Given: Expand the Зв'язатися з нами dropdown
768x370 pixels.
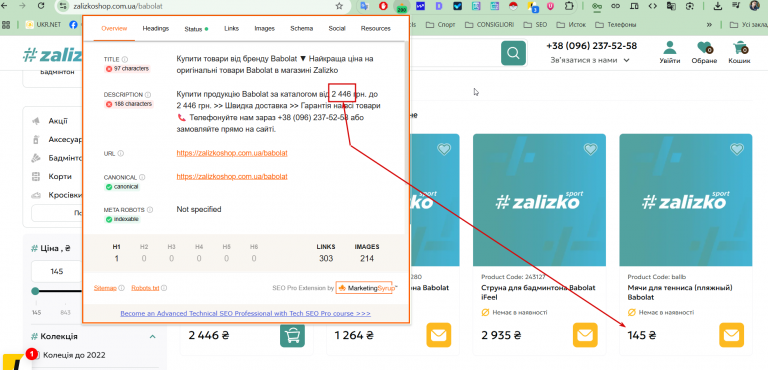Looking at the screenshot, I should click(590, 60).
